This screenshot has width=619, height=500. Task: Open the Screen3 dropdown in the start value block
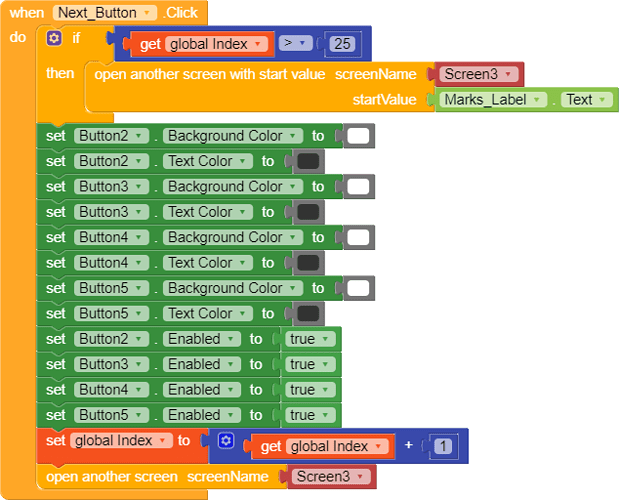coord(479,74)
